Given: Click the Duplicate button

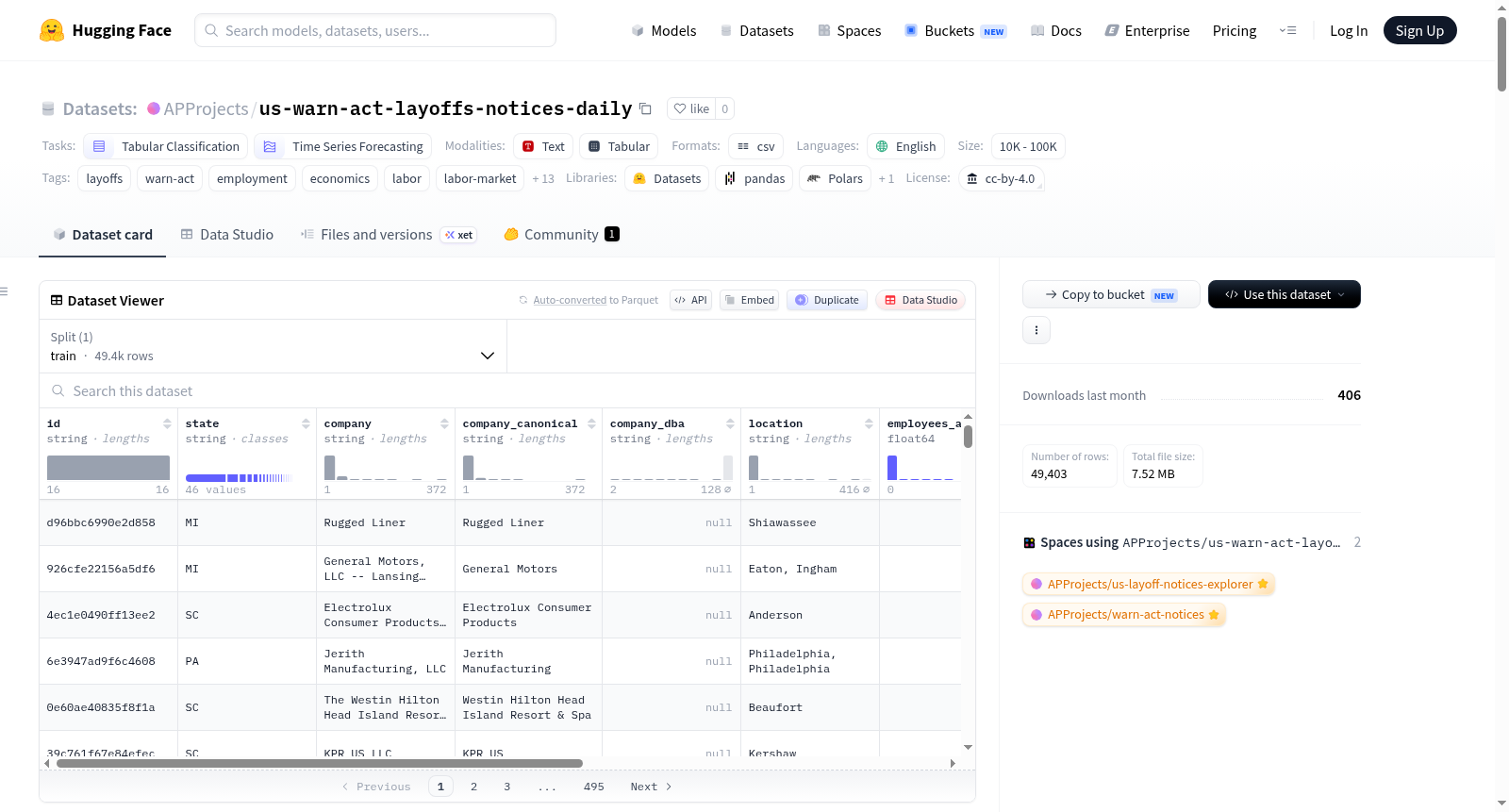Looking at the screenshot, I should tap(827, 300).
